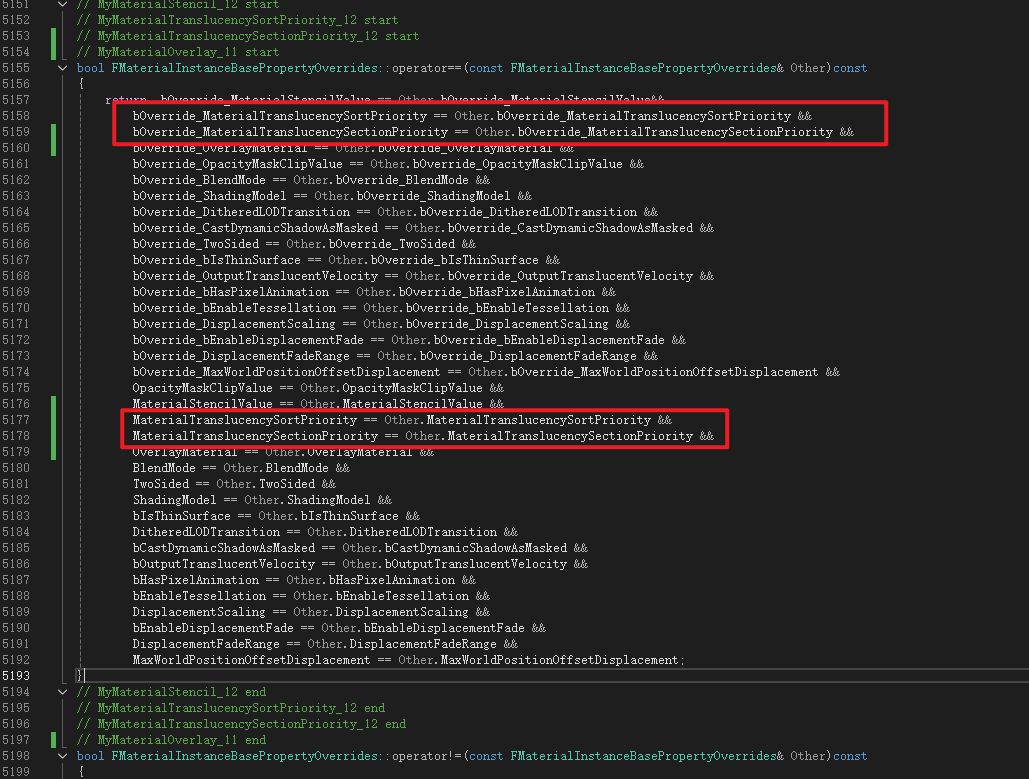Click the green change marker beside line 5159
The height and width of the screenshot is (779, 1029).
point(53,132)
